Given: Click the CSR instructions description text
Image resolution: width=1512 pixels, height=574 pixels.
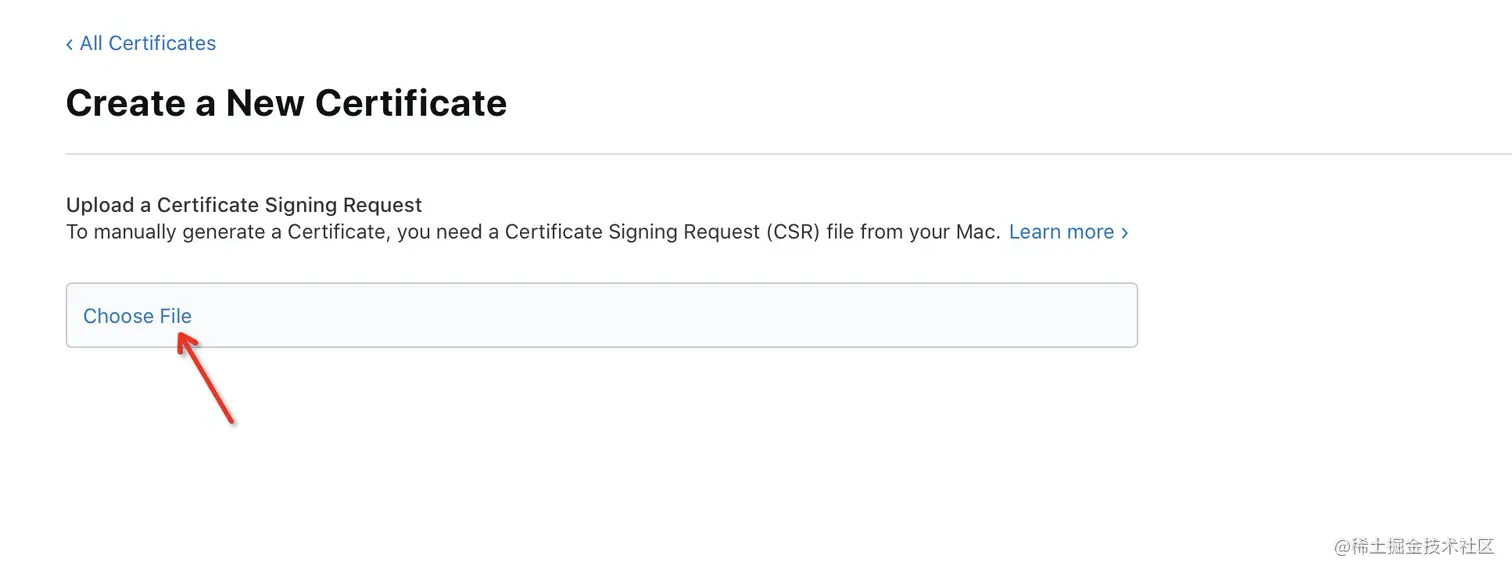Looking at the screenshot, I should (x=533, y=232).
